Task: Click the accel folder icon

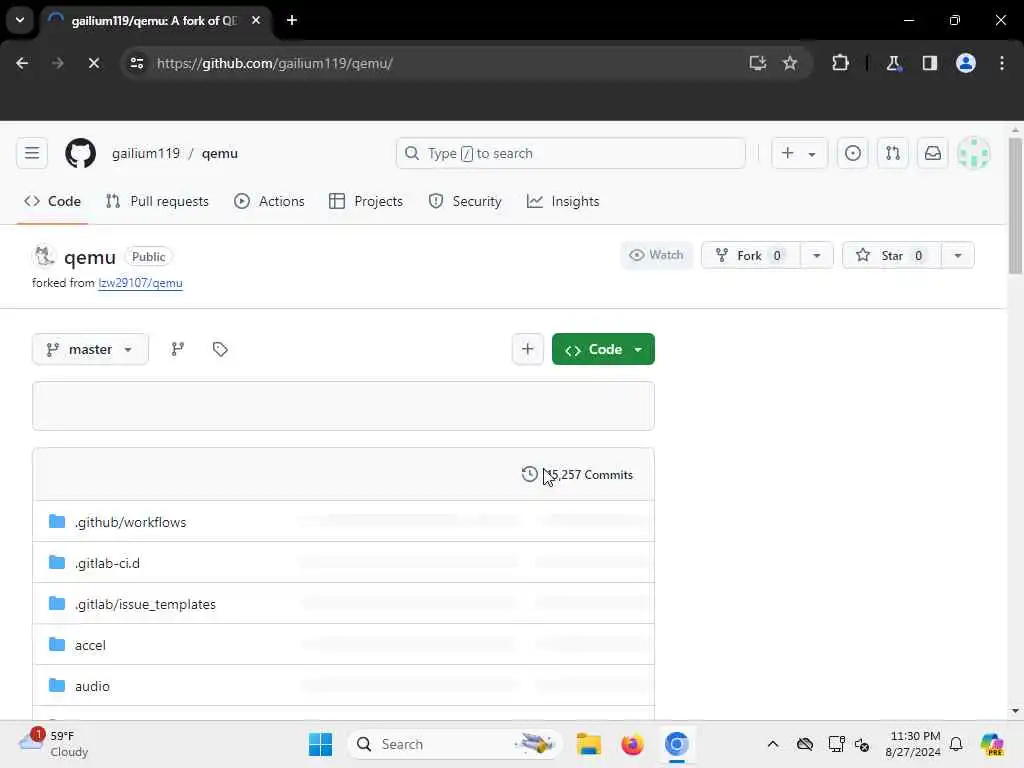Action: pyautogui.click(x=57, y=645)
